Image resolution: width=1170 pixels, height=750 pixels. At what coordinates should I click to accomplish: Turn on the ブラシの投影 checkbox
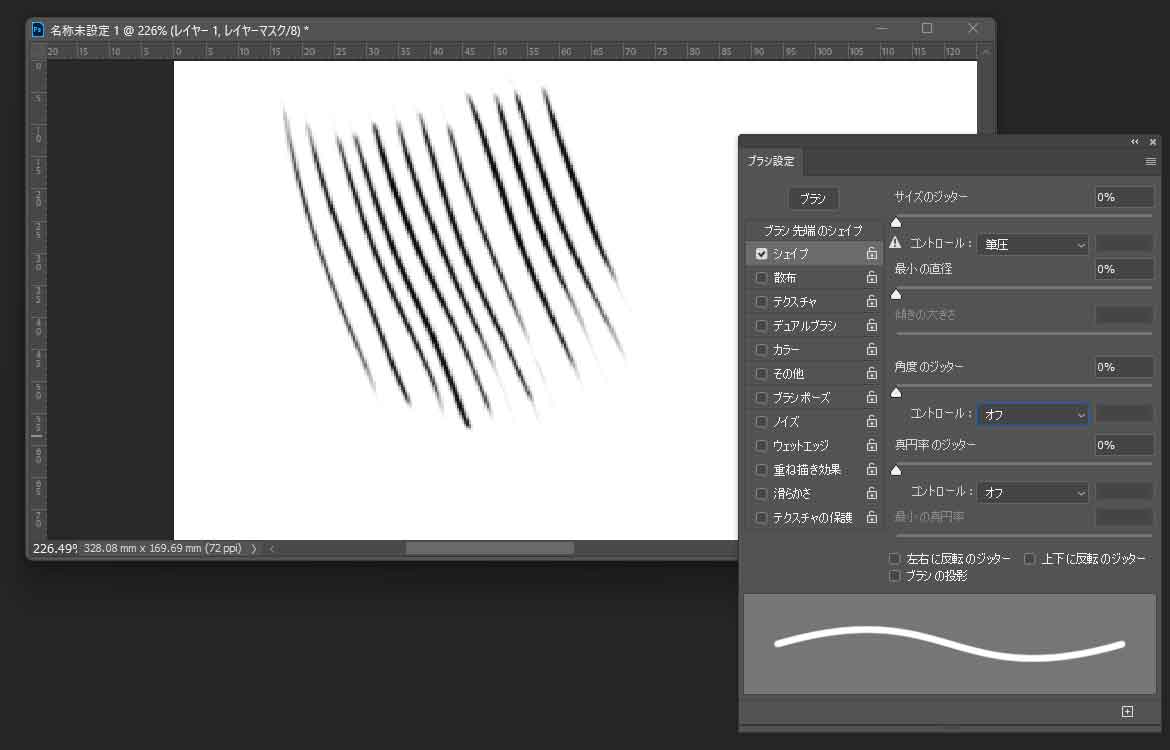[x=895, y=576]
